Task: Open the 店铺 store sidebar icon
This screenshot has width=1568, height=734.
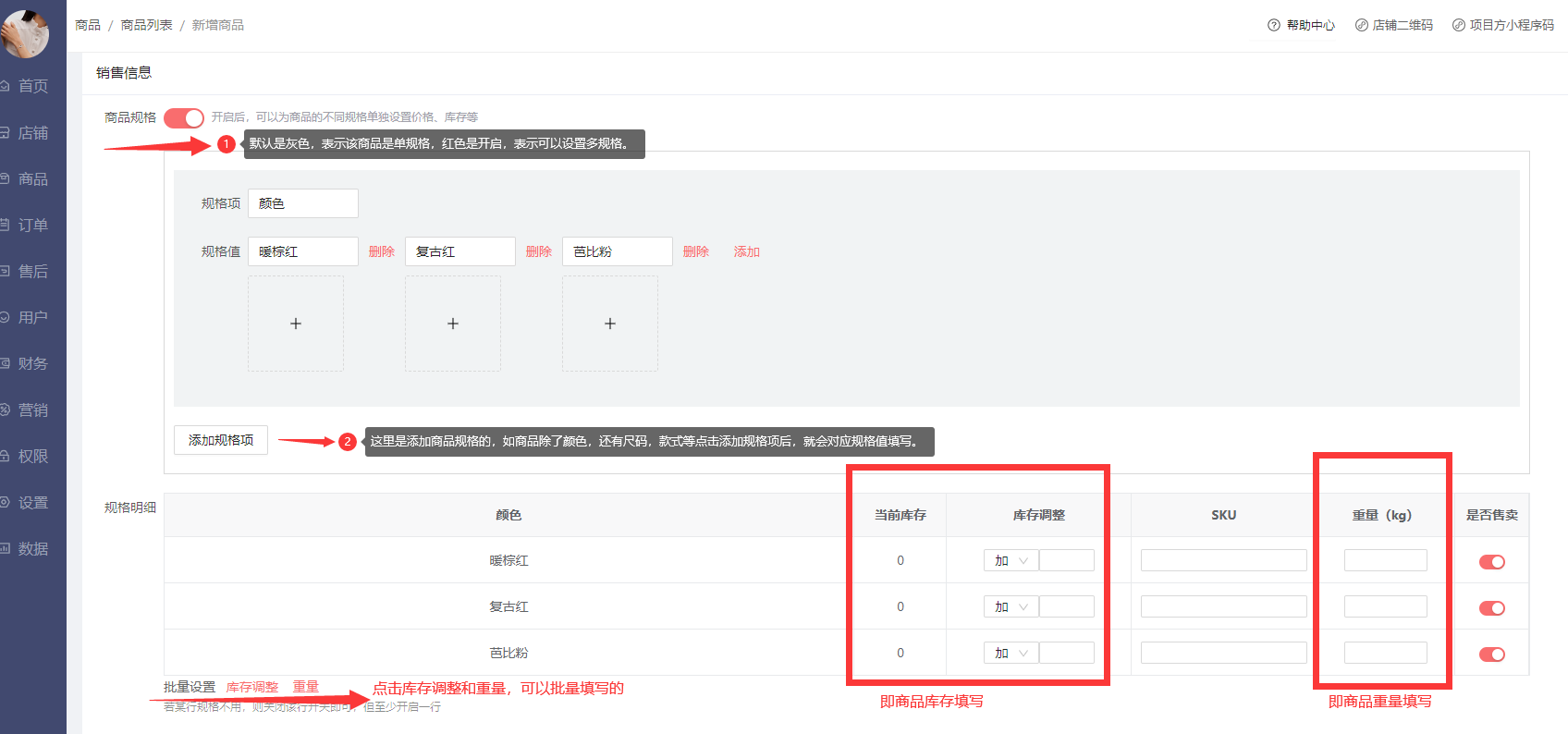Action: point(6,133)
